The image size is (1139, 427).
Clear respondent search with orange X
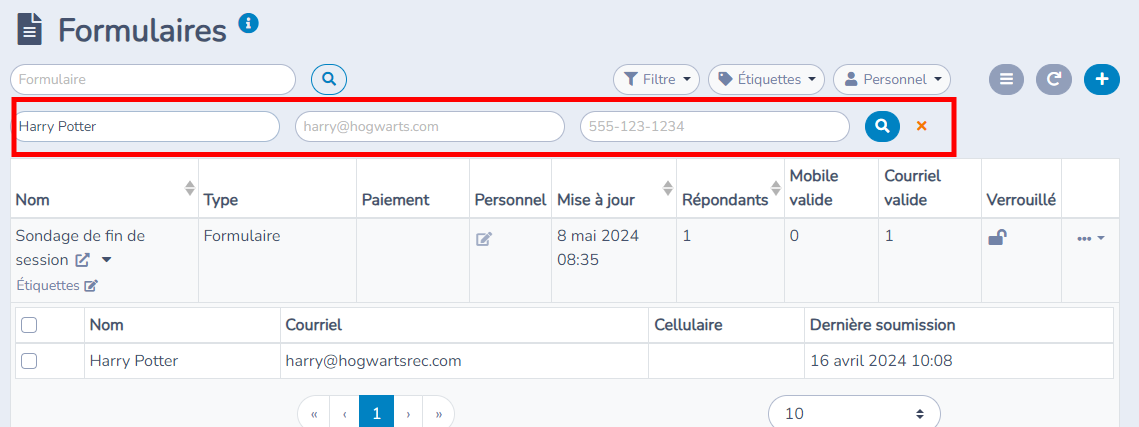pos(922,126)
